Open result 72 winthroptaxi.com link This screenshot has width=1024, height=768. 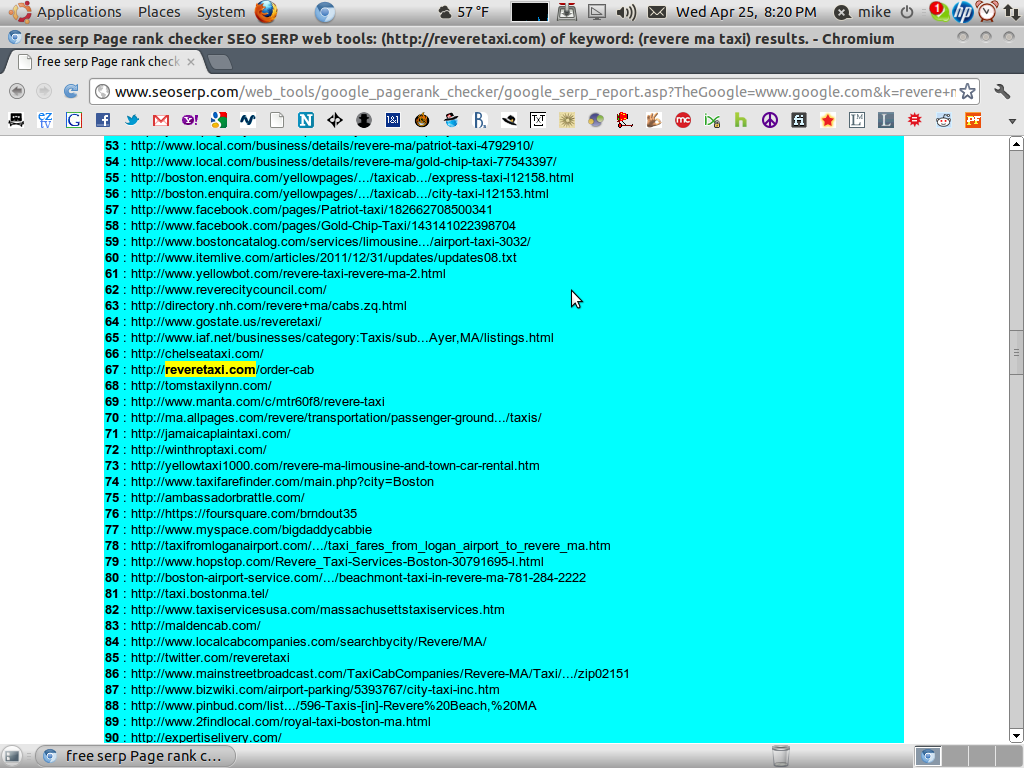[x=199, y=450]
